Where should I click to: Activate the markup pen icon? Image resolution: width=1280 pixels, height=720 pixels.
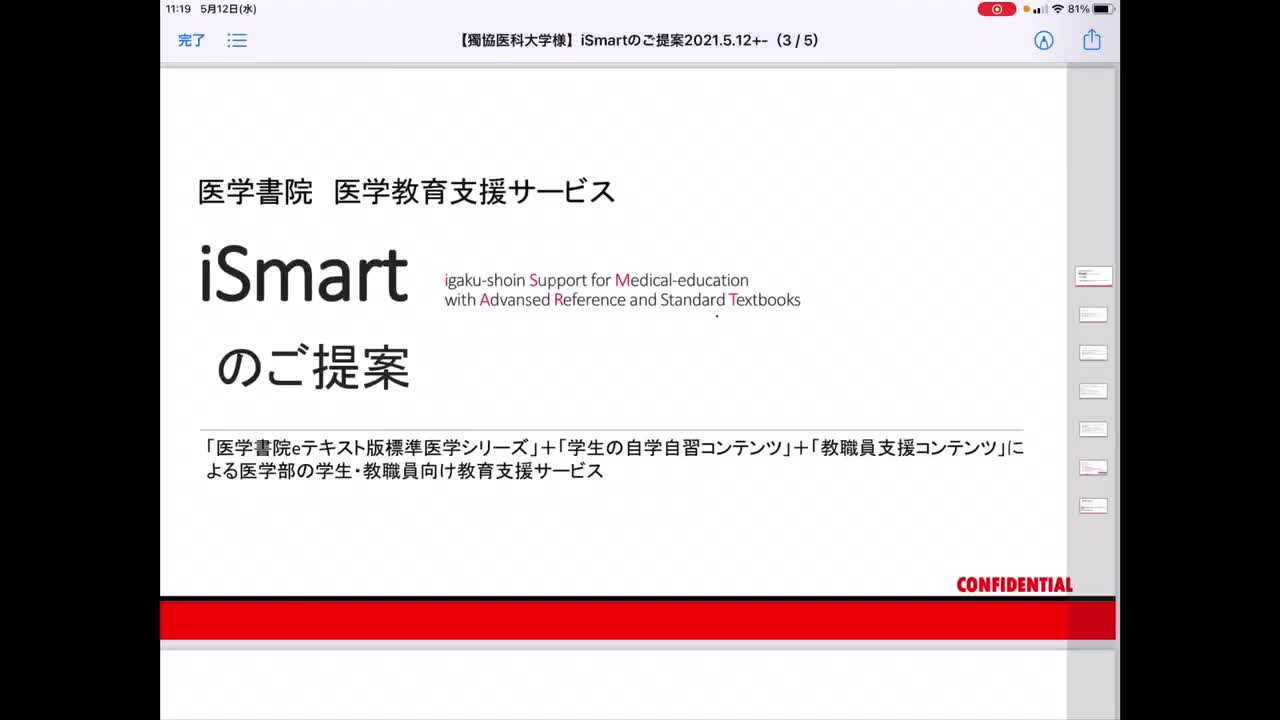coord(1044,41)
